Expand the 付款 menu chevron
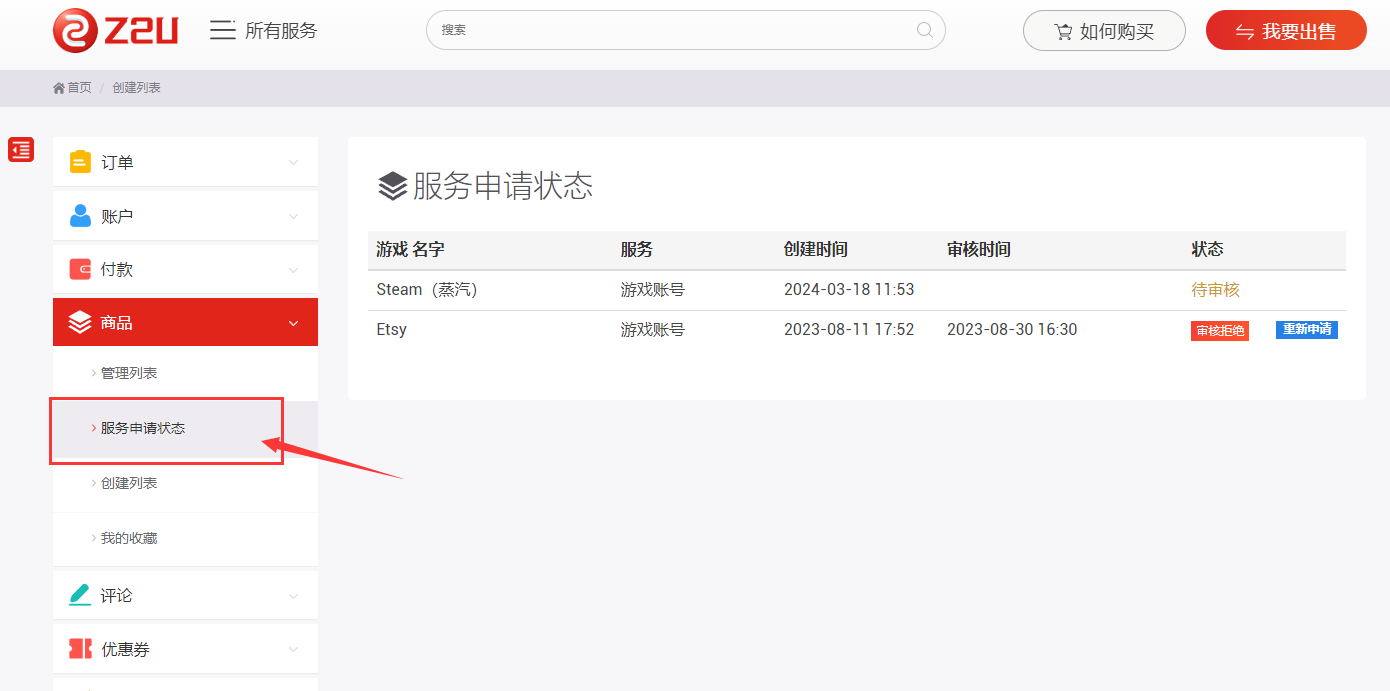The height and width of the screenshot is (691, 1390). 293,270
